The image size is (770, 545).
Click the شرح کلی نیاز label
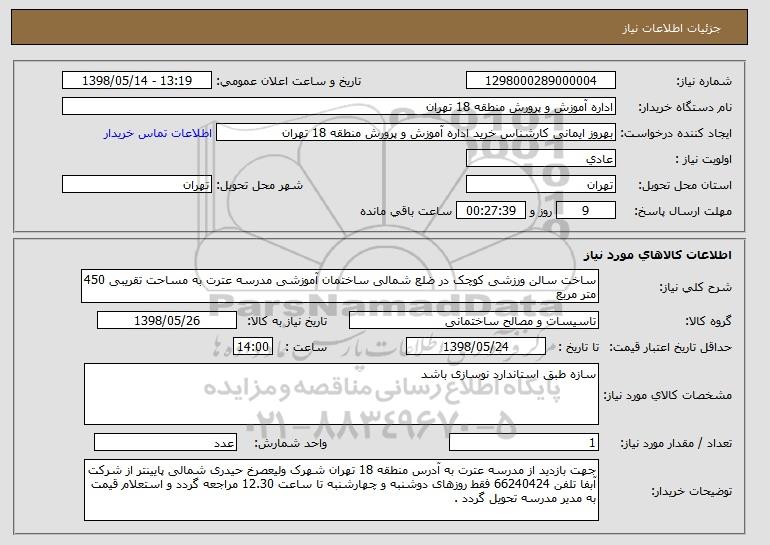pos(695,288)
